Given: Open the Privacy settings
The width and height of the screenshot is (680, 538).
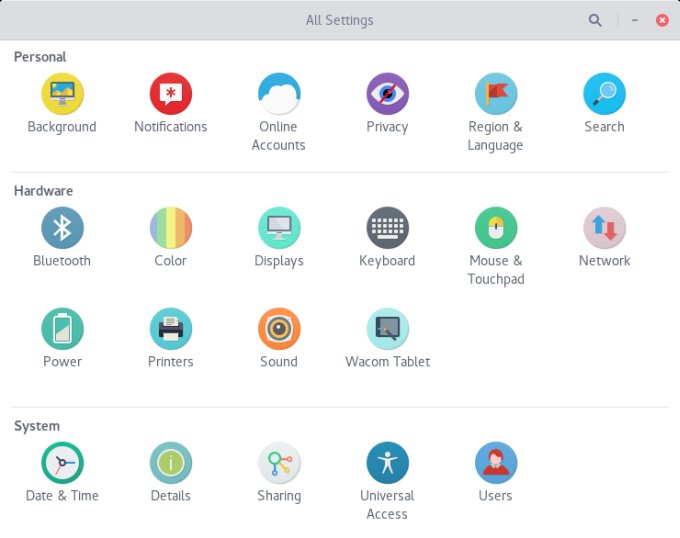Looking at the screenshot, I should click(x=387, y=95).
